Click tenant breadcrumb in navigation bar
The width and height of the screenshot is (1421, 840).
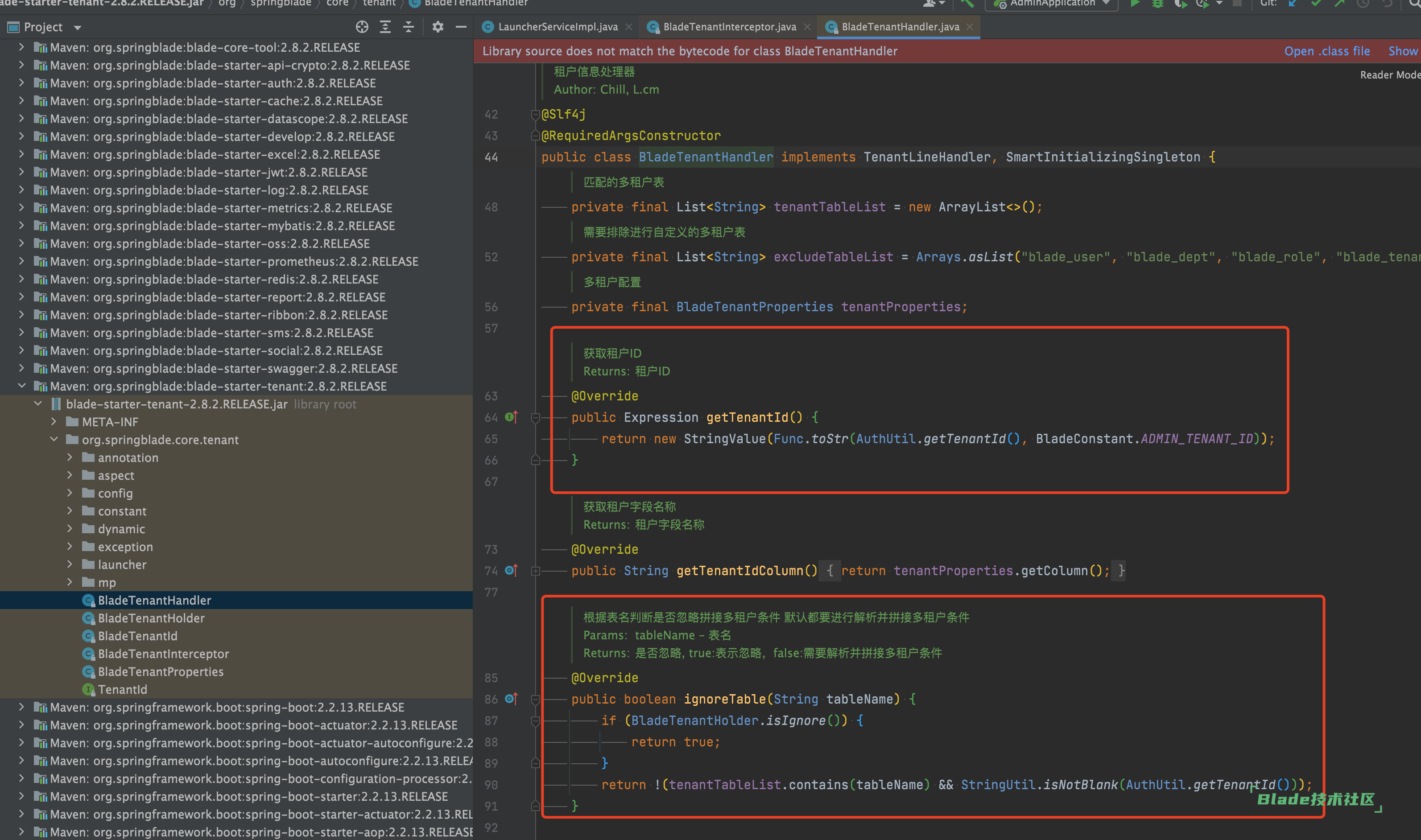379,4
